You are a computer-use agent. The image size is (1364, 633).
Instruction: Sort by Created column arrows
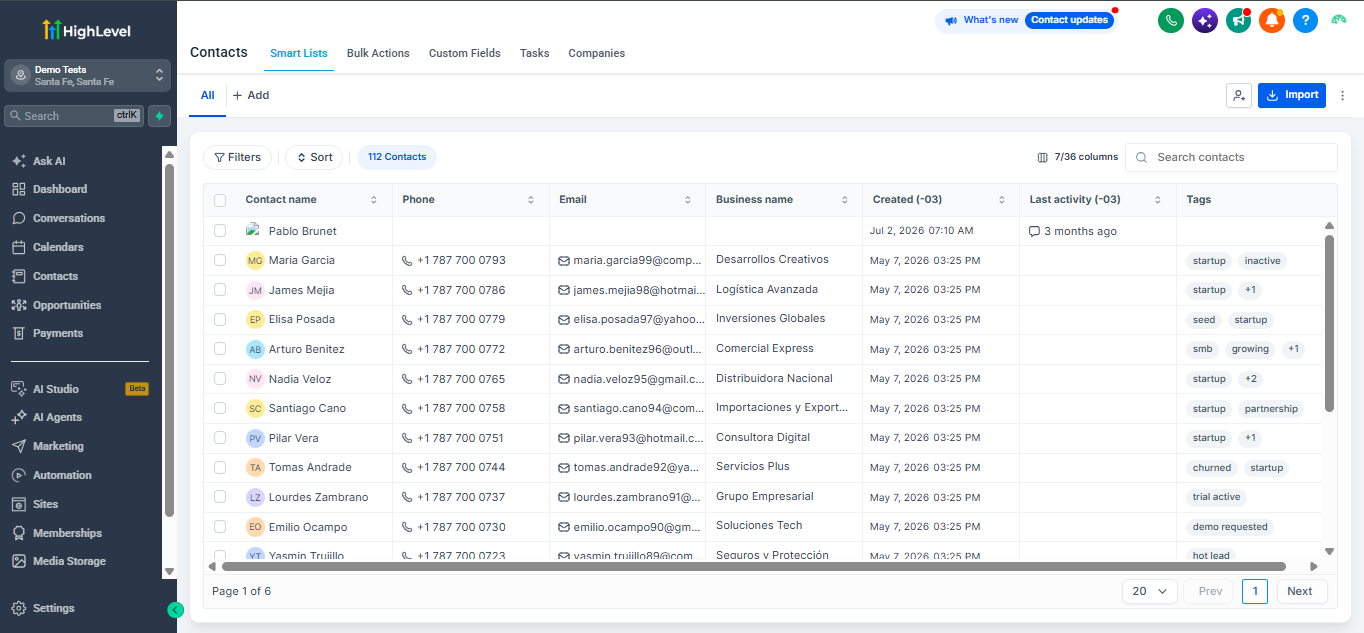[1001, 200]
